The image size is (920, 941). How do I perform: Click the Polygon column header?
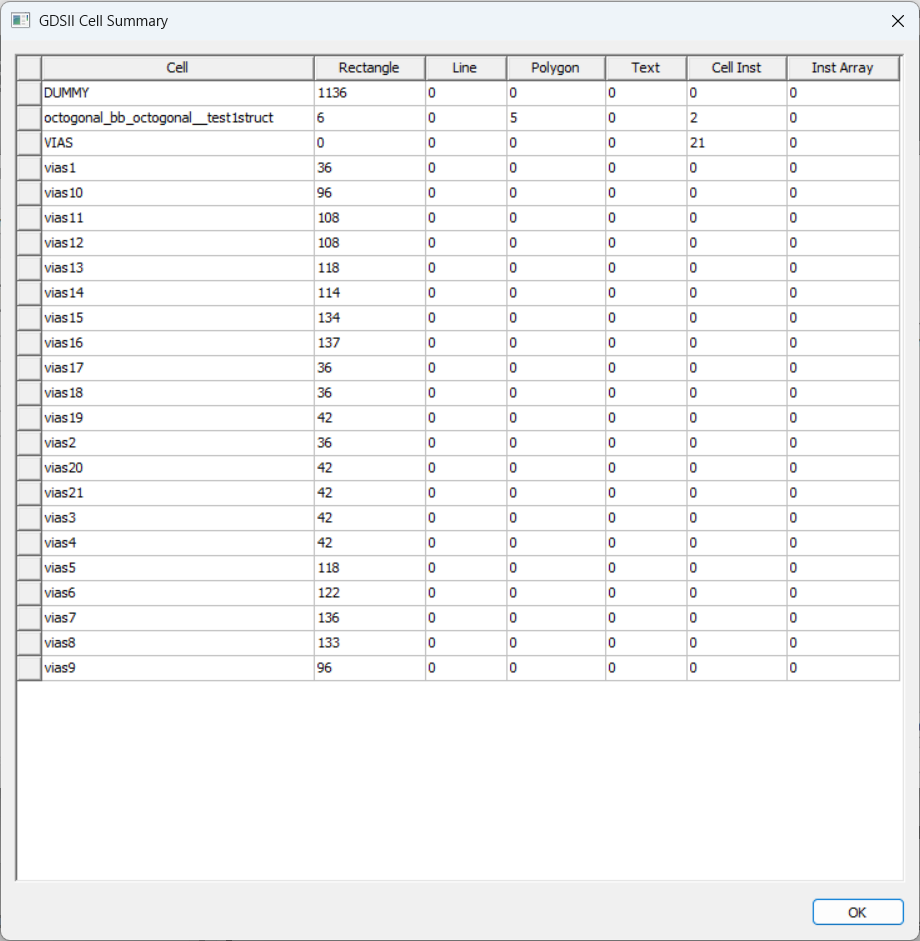click(556, 67)
